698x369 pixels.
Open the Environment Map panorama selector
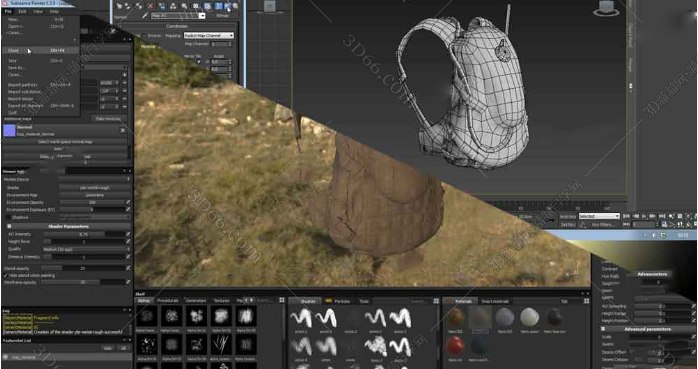[x=93, y=195]
